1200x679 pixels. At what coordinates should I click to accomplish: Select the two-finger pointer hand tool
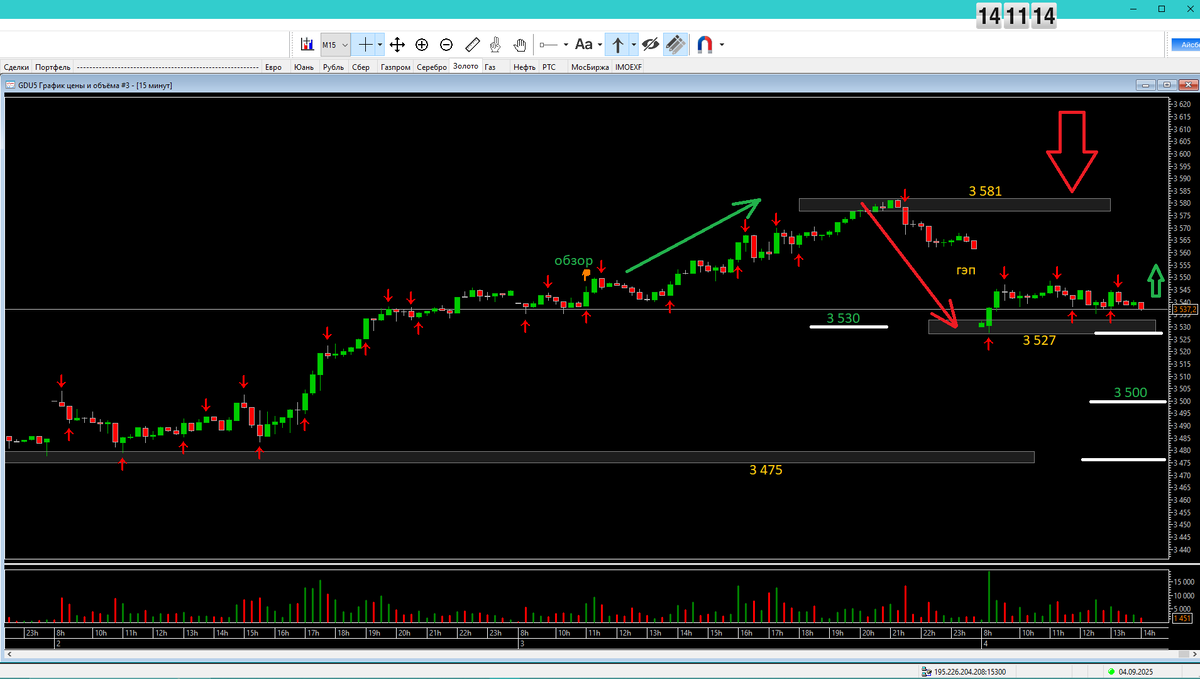click(496, 45)
